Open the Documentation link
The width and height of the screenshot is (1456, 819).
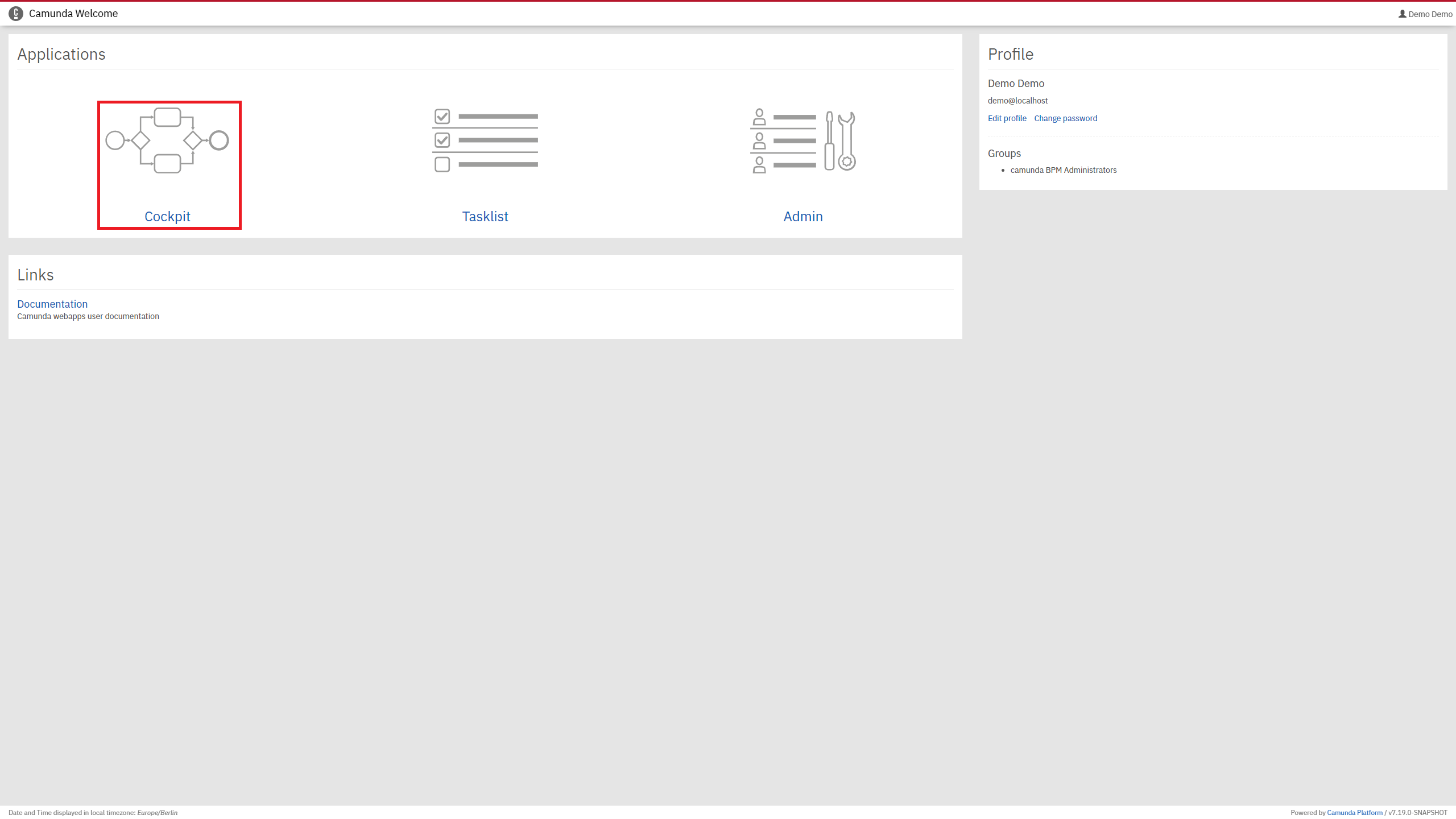pyautogui.click(x=52, y=304)
